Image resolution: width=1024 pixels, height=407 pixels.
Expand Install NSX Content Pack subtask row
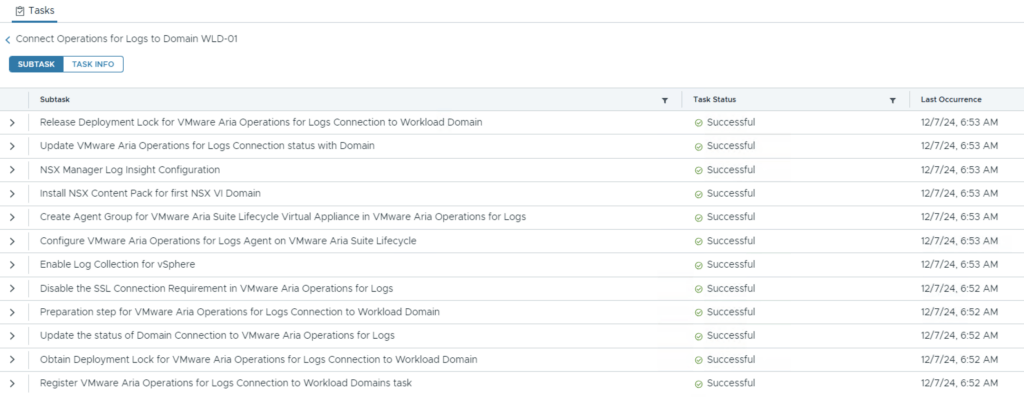12,193
